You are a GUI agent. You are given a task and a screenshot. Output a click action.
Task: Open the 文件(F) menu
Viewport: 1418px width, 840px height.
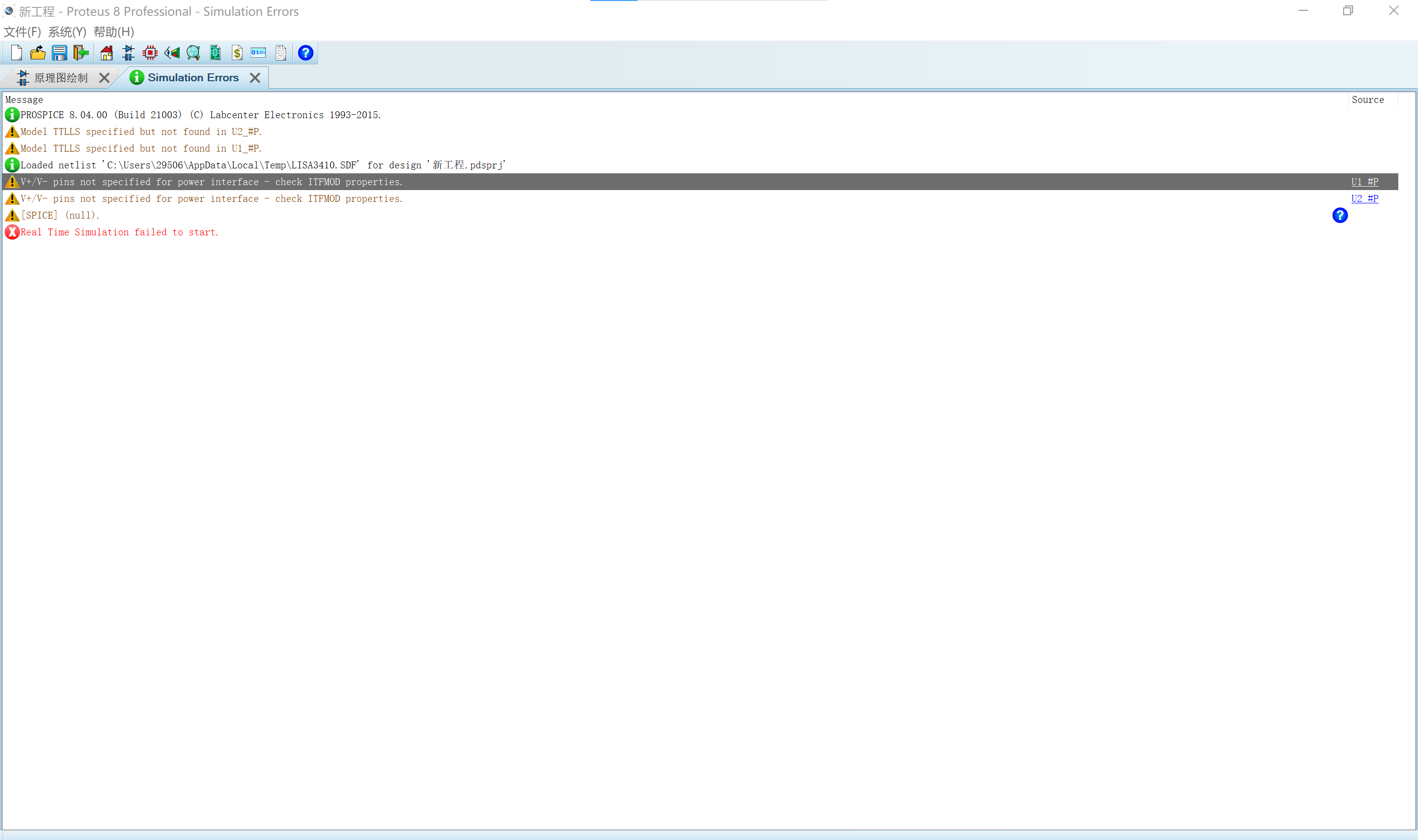(23, 32)
